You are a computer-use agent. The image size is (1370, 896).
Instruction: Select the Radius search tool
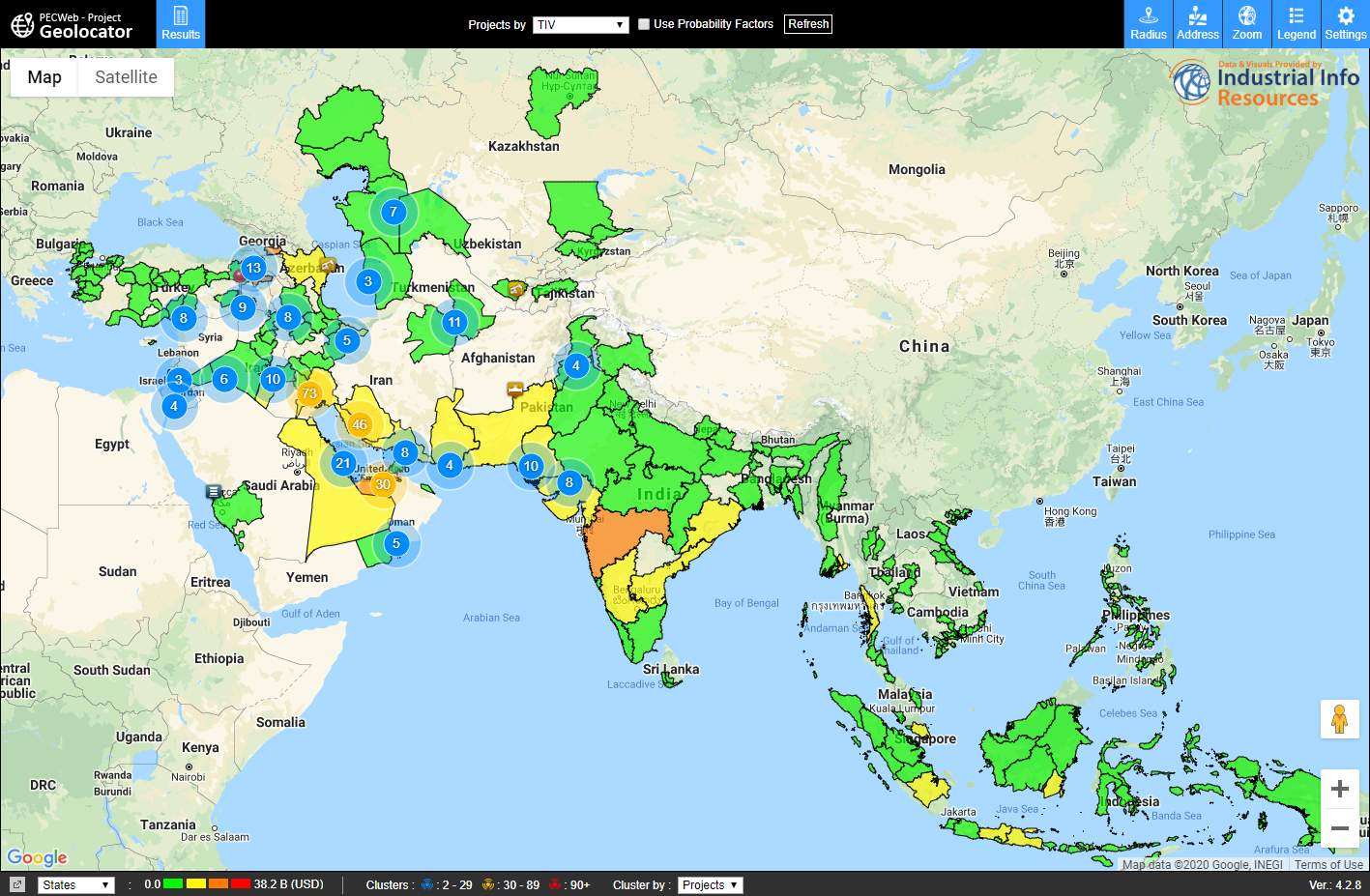(x=1149, y=24)
